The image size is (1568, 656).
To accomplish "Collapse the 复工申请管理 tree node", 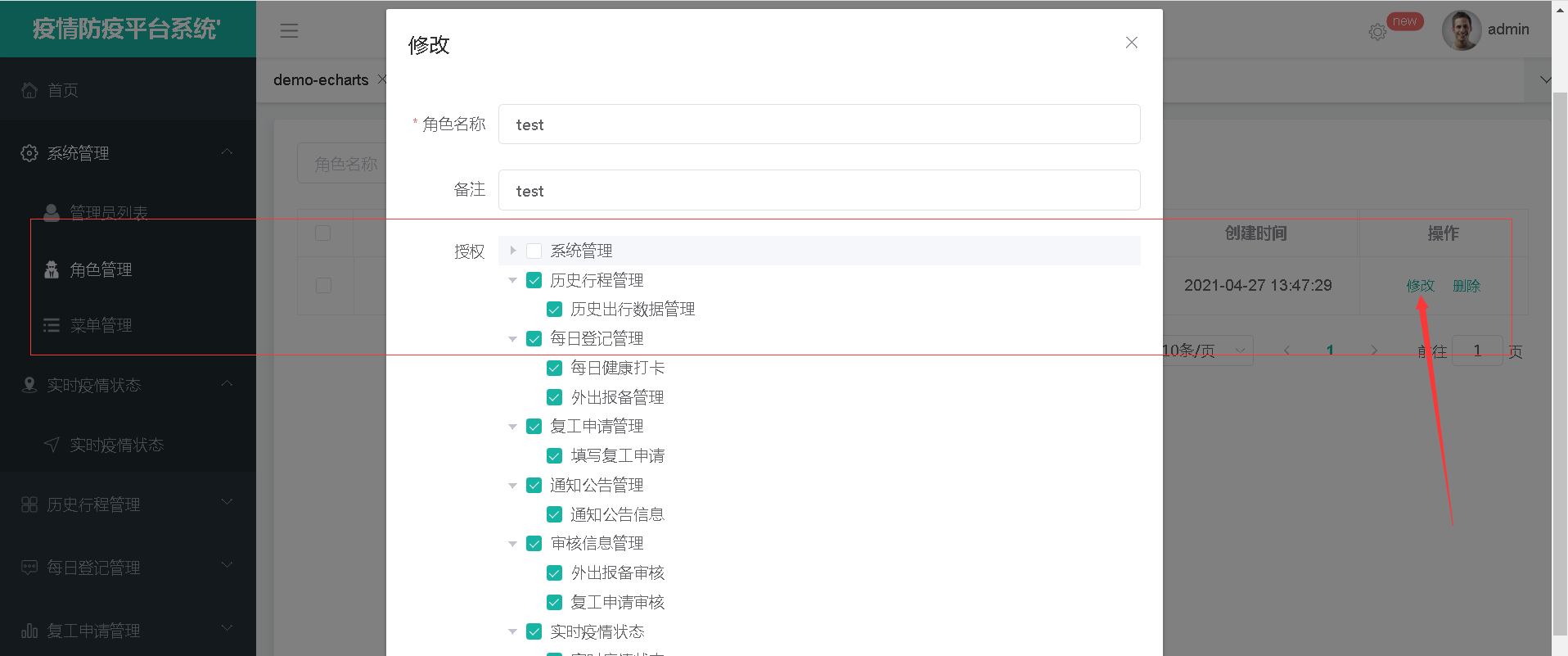I will click(513, 427).
